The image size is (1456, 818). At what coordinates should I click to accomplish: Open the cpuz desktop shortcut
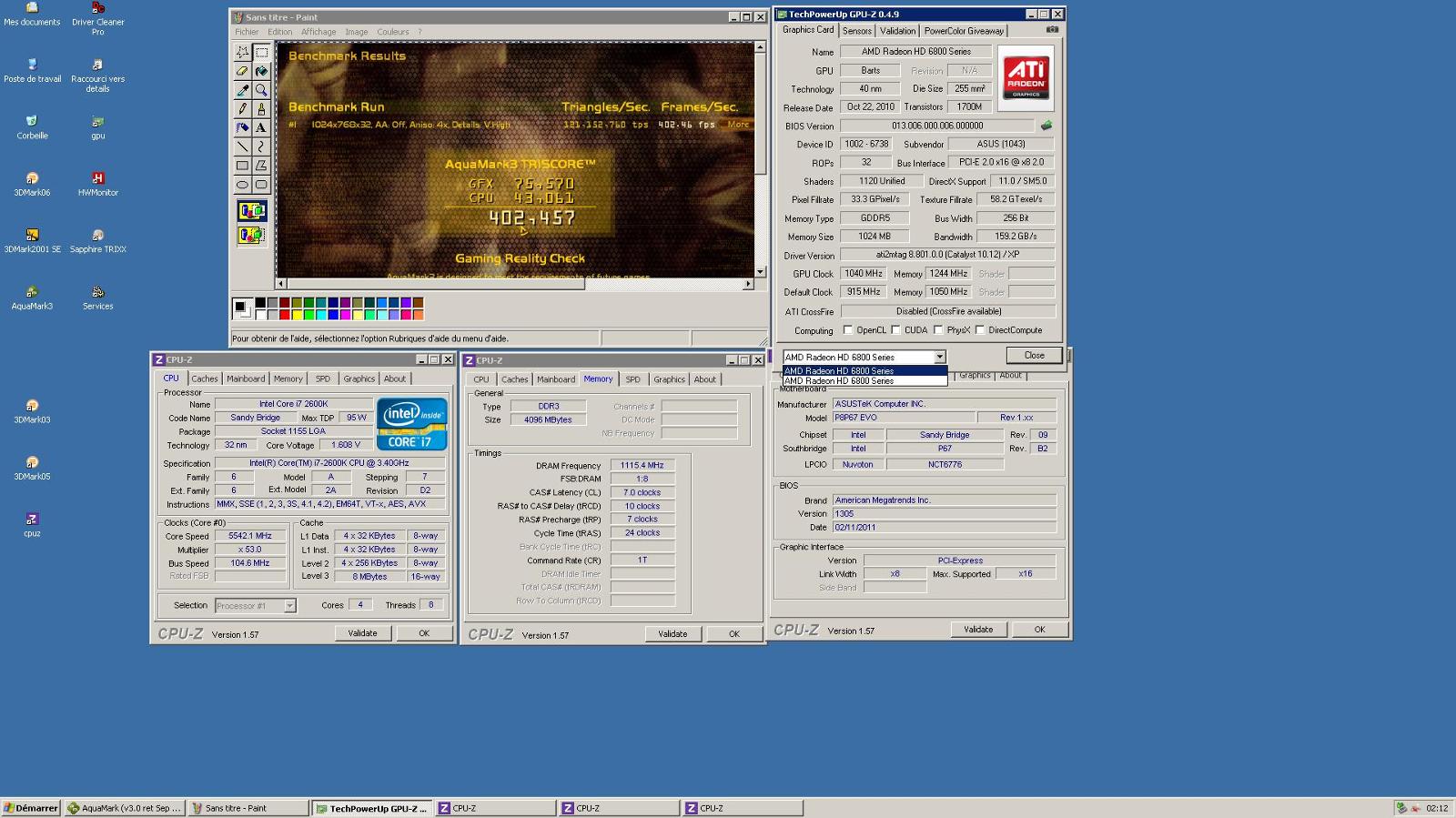pyautogui.click(x=32, y=525)
